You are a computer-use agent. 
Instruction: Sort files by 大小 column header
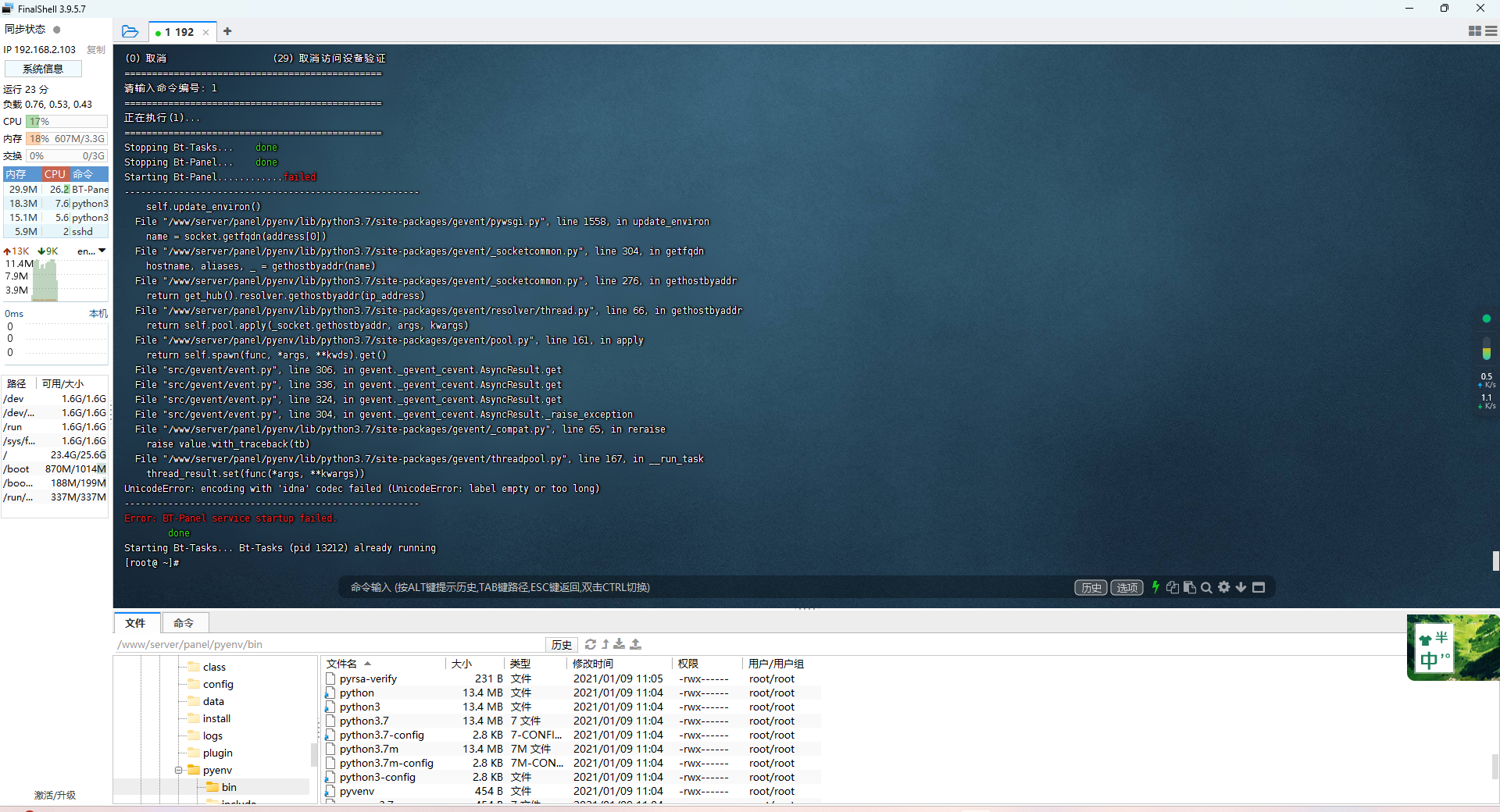tap(476, 664)
